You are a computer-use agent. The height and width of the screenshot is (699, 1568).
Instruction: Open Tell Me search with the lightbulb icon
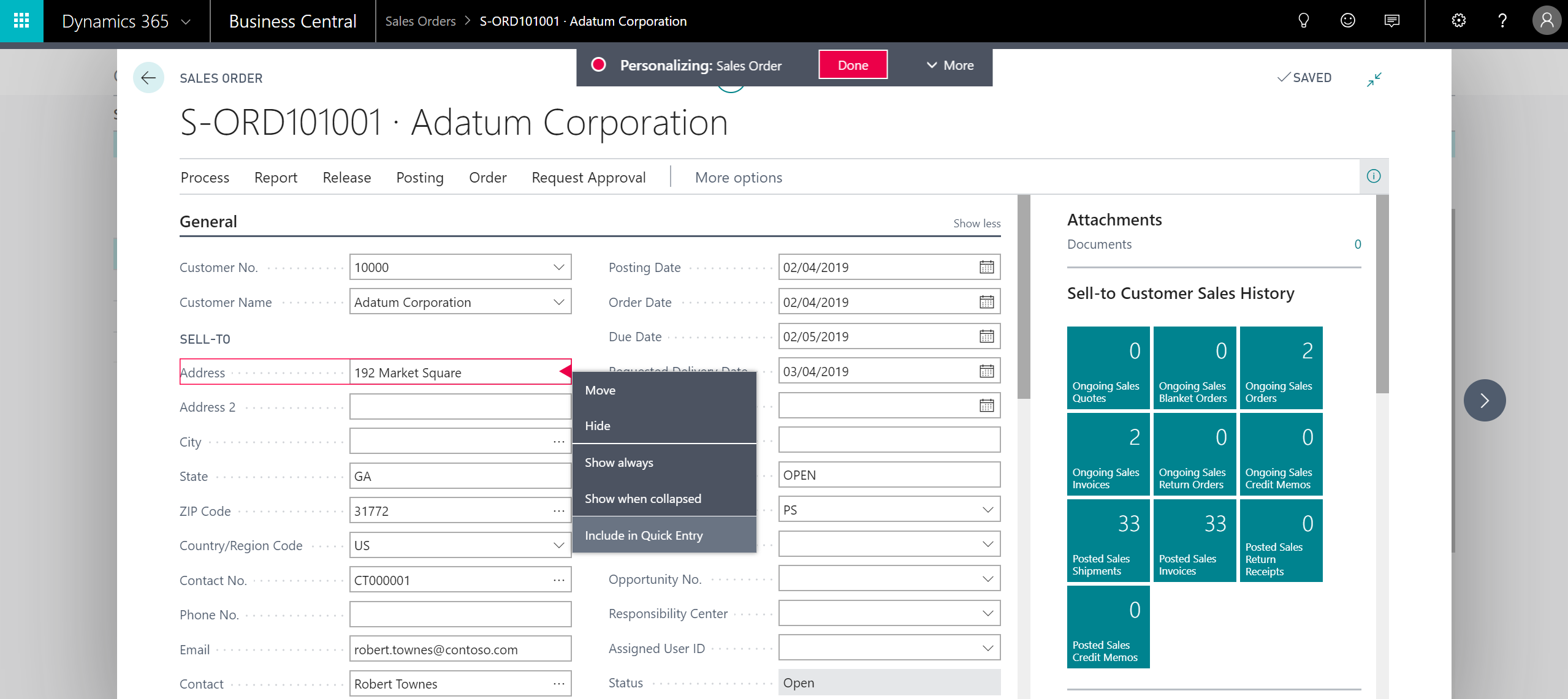pyautogui.click(x=1303, y=21)
